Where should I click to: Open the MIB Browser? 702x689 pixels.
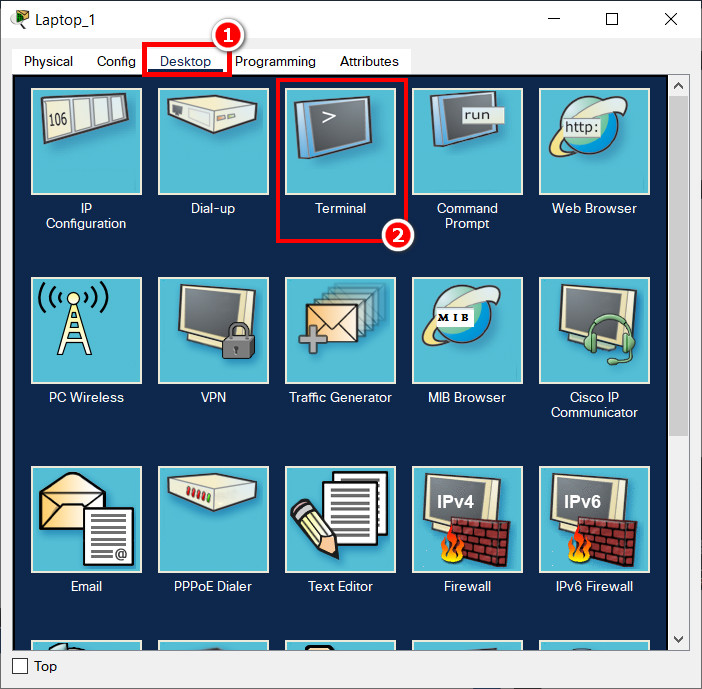(467, 331)
